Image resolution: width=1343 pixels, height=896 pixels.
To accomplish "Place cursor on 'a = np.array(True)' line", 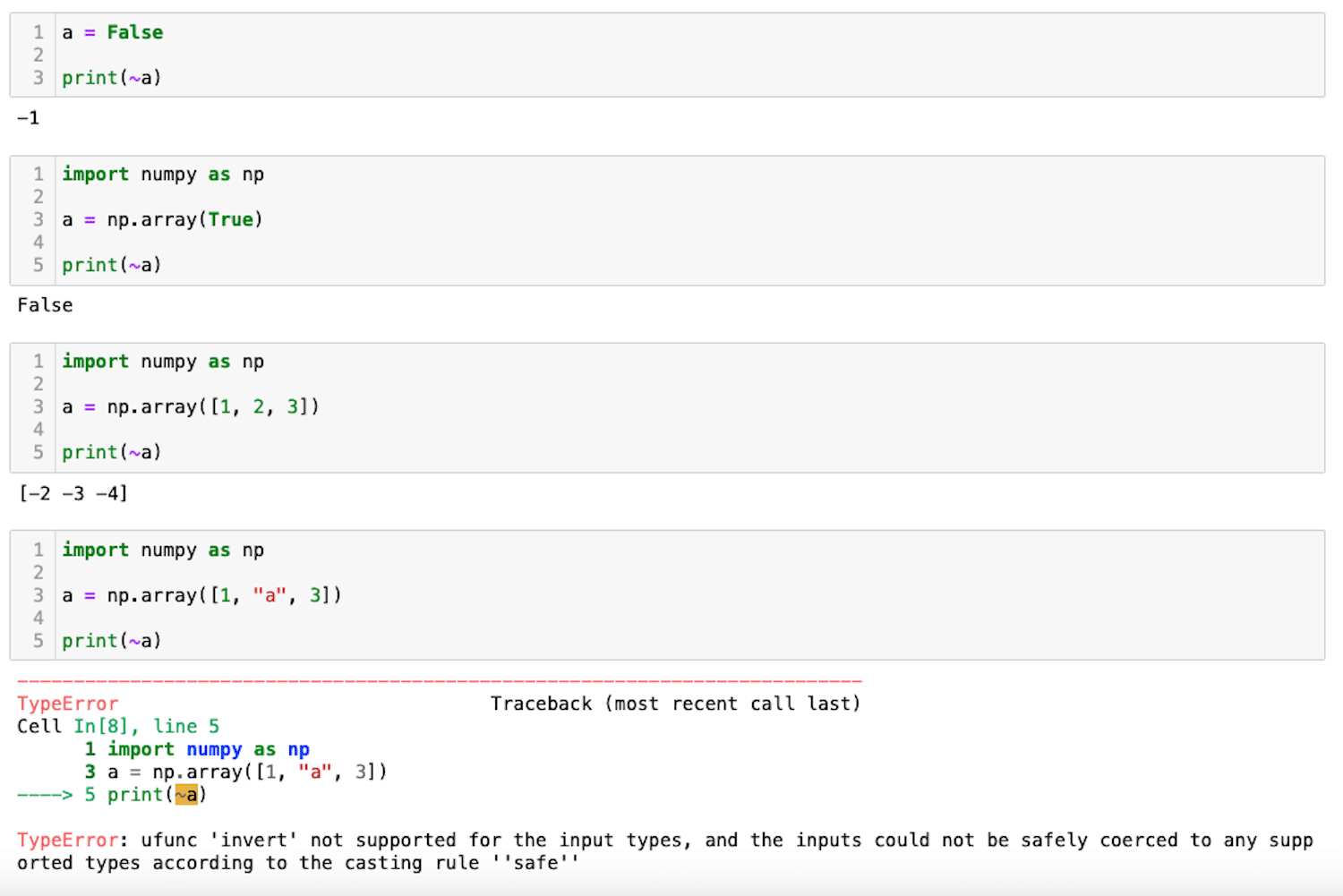I will [162, 219].
